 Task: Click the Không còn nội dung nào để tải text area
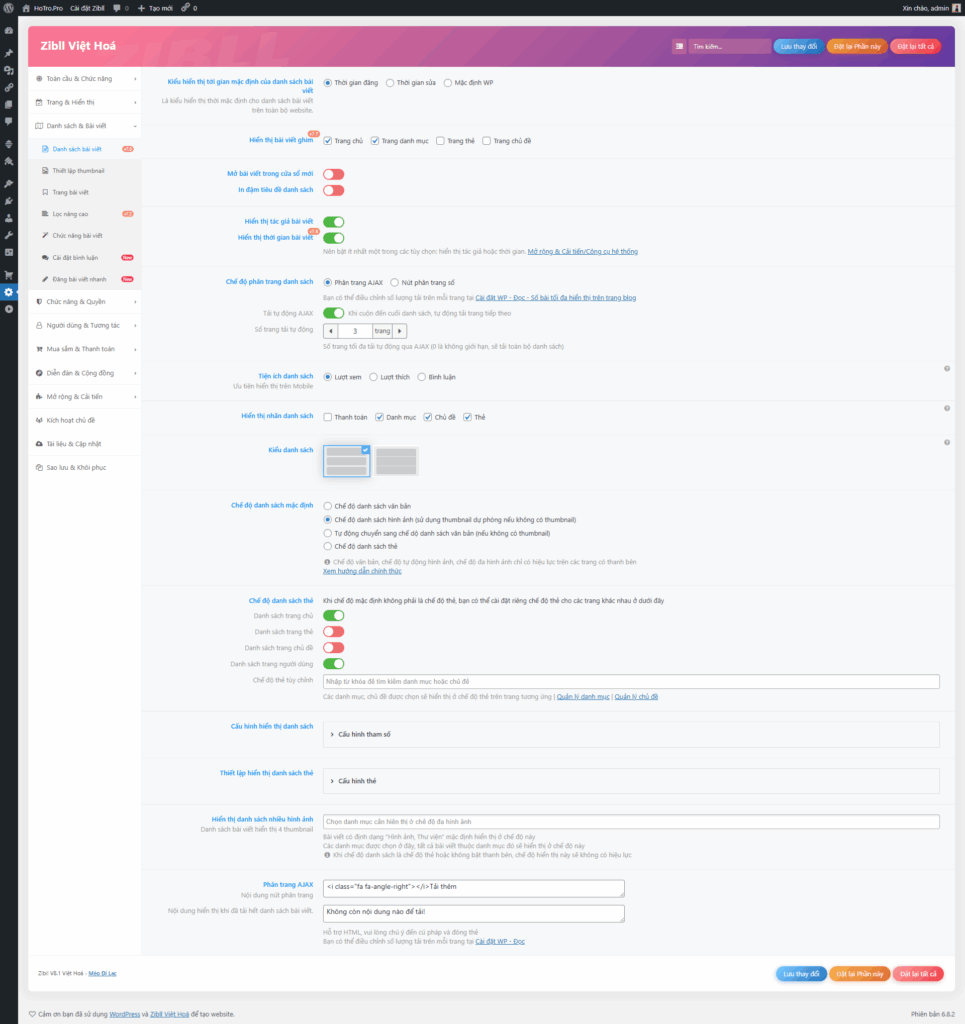[x=473, y=913]
